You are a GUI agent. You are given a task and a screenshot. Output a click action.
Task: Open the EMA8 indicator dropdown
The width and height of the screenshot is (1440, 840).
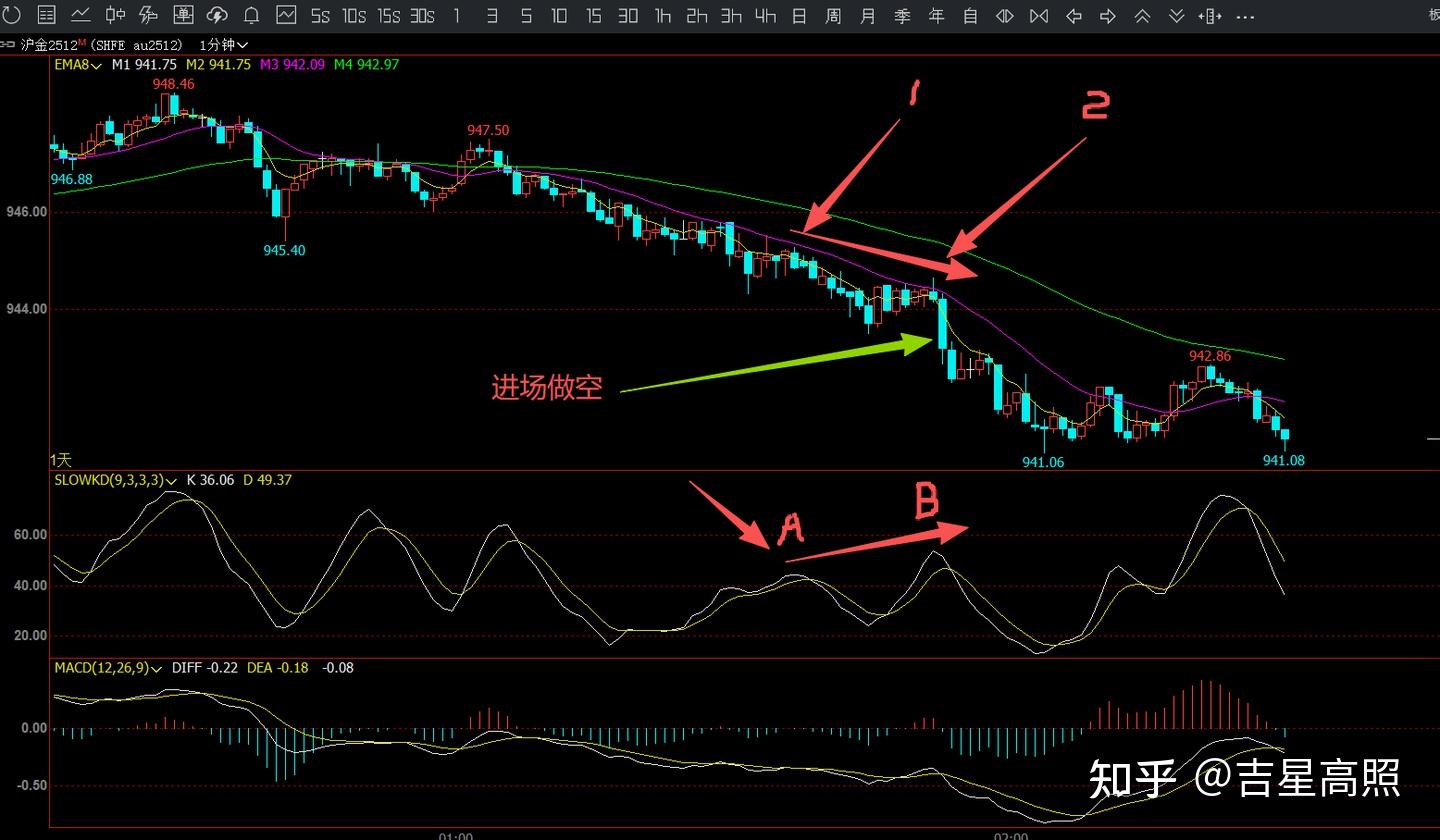click(x=77, y=64)
